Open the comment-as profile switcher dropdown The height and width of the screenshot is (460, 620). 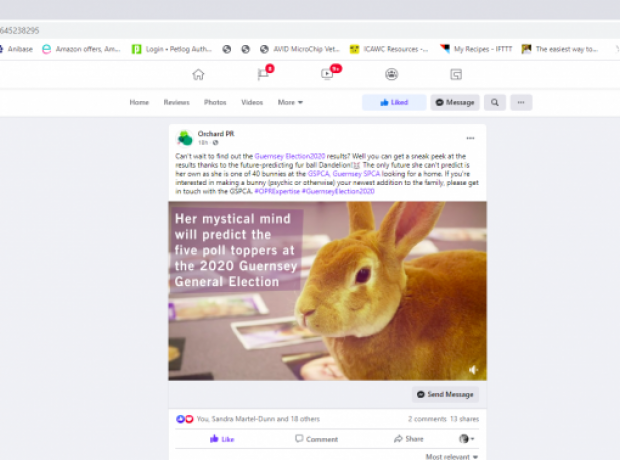click(x=466, y=439)
